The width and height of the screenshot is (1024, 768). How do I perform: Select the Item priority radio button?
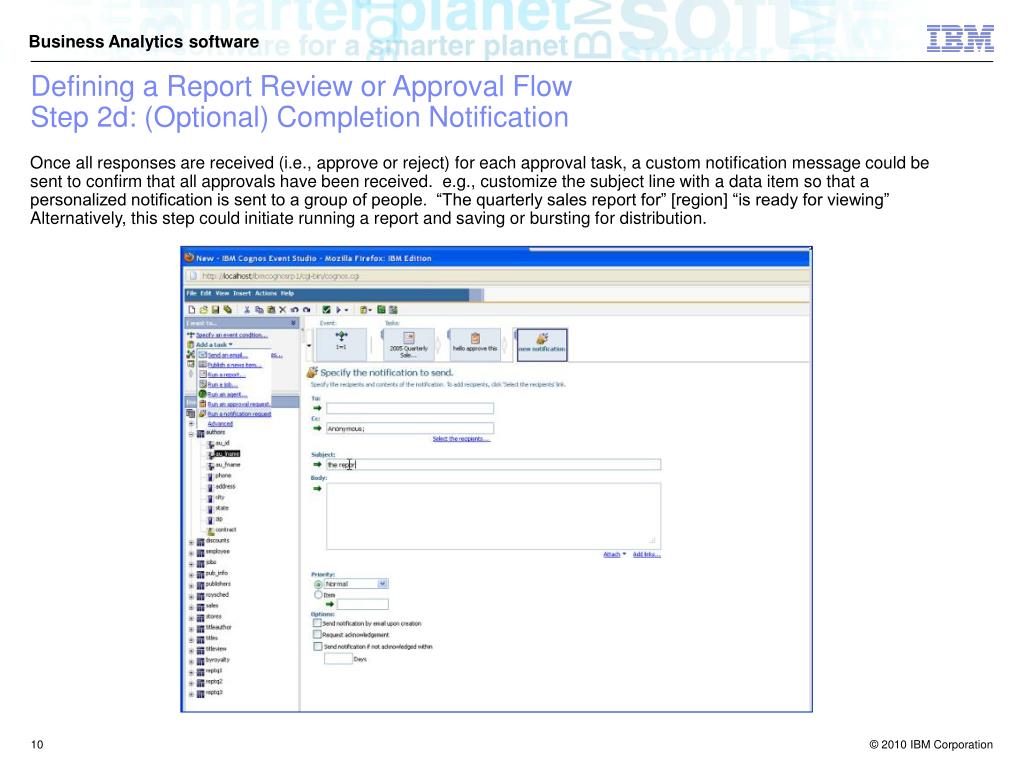click(318, 594)
